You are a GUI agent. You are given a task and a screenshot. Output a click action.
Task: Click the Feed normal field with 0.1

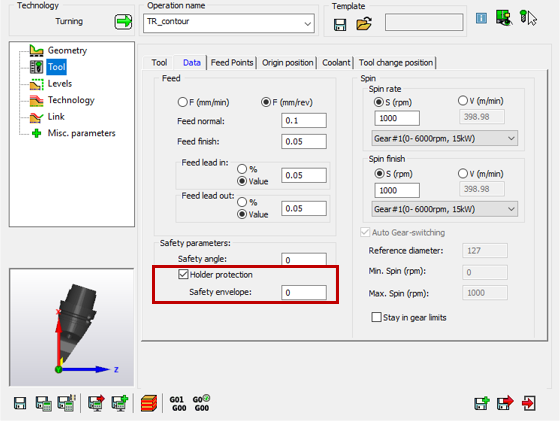tap(304, 121)
